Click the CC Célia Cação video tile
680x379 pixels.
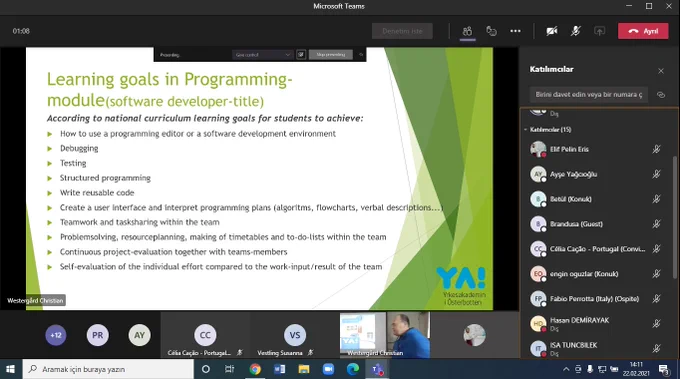pos(205,335)
